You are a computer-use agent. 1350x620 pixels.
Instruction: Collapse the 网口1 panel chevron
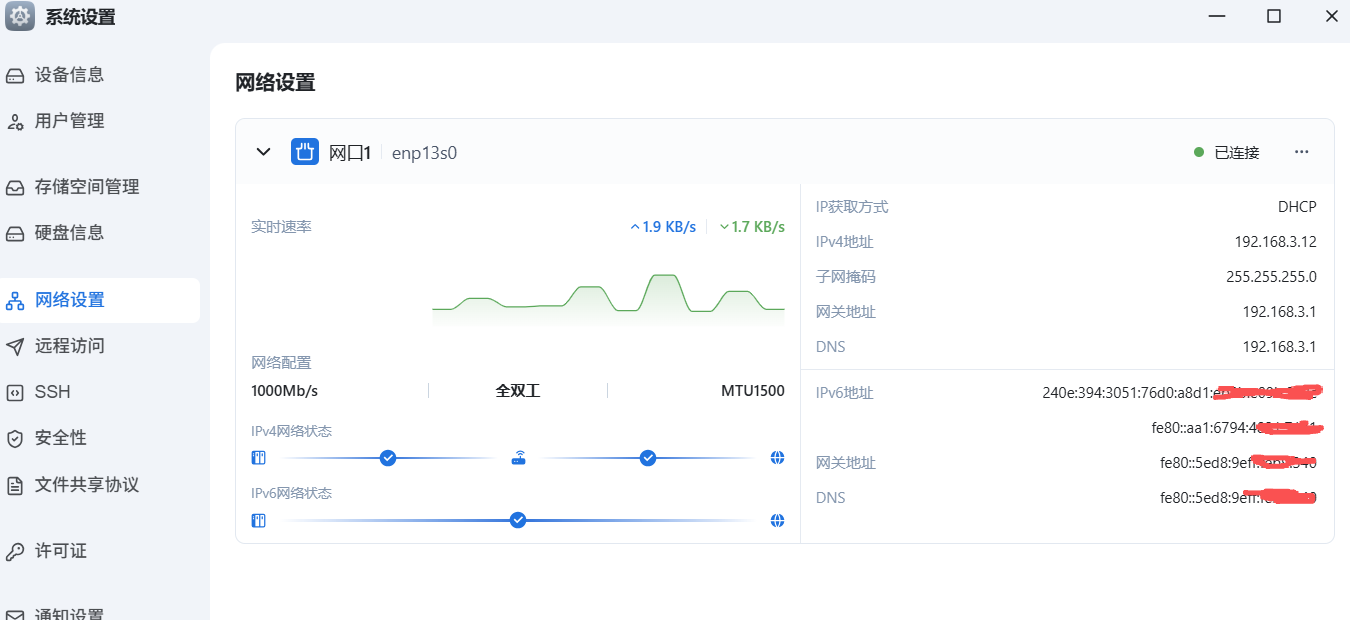263,152
